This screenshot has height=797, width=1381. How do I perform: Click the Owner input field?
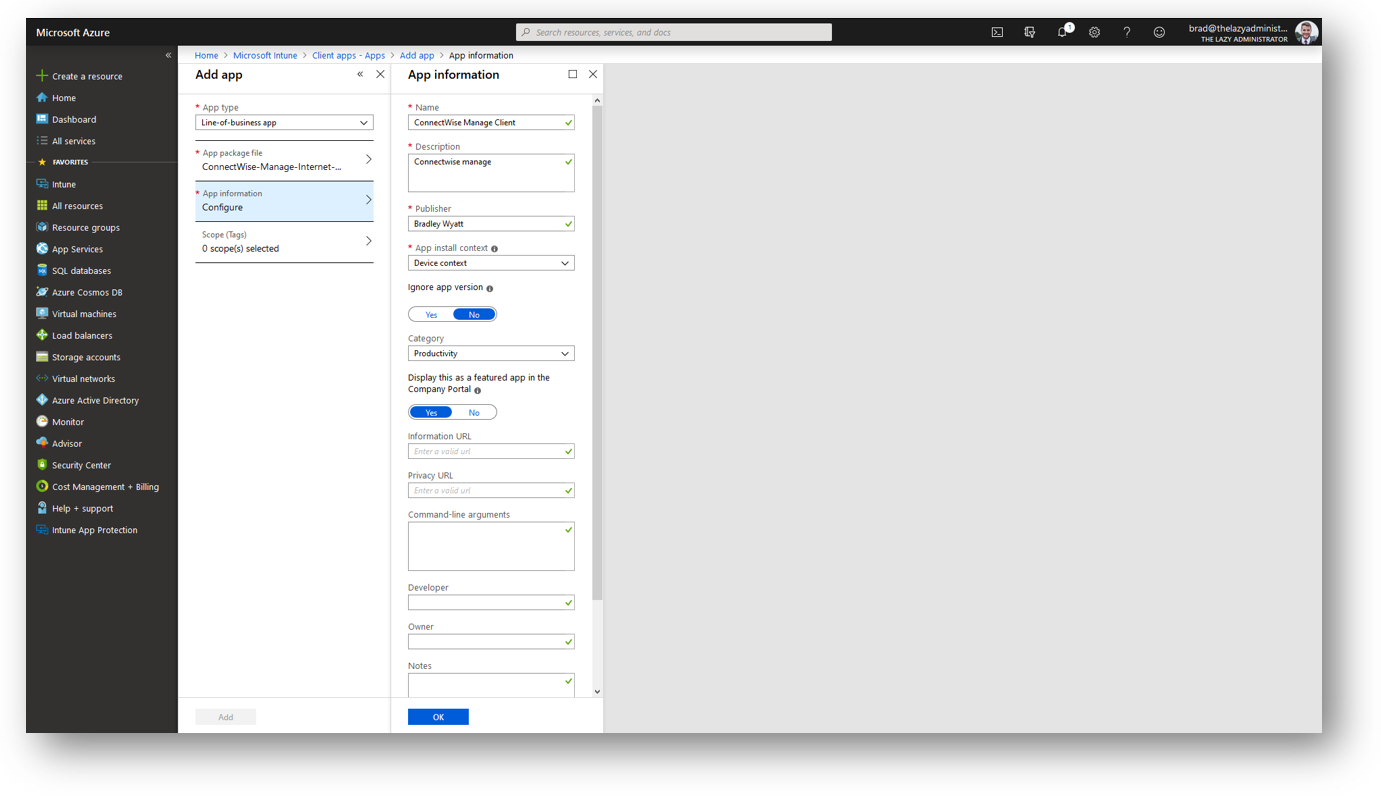coord(491,641)
